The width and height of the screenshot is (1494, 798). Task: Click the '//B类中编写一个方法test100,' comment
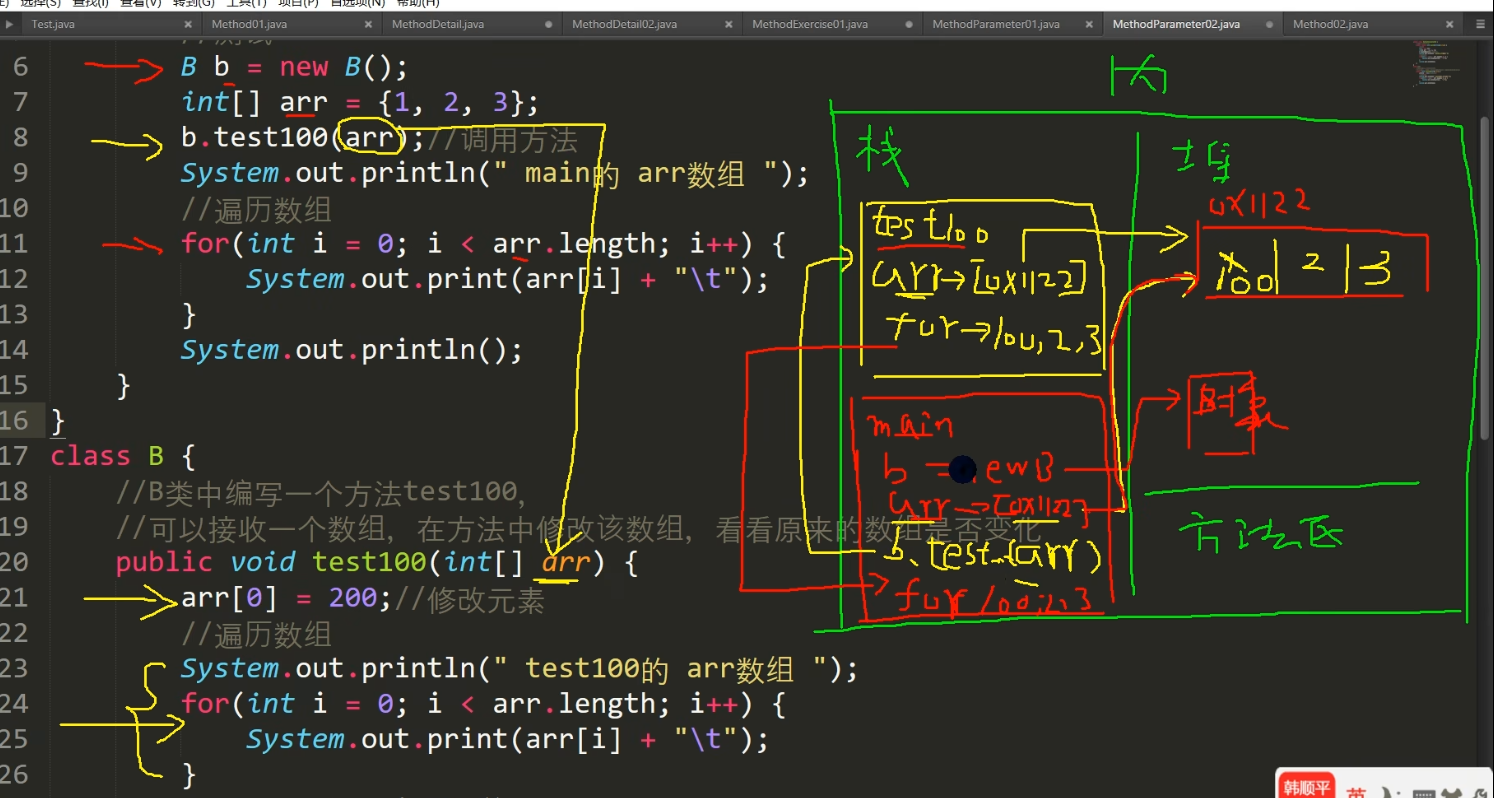[x=321, y=492]
